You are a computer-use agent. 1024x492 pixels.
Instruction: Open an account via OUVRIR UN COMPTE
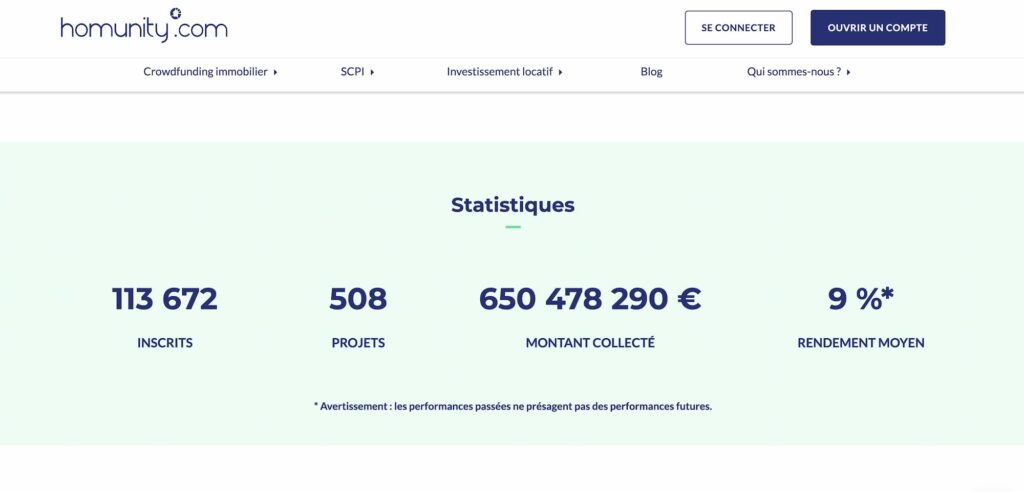pos(877,28)
